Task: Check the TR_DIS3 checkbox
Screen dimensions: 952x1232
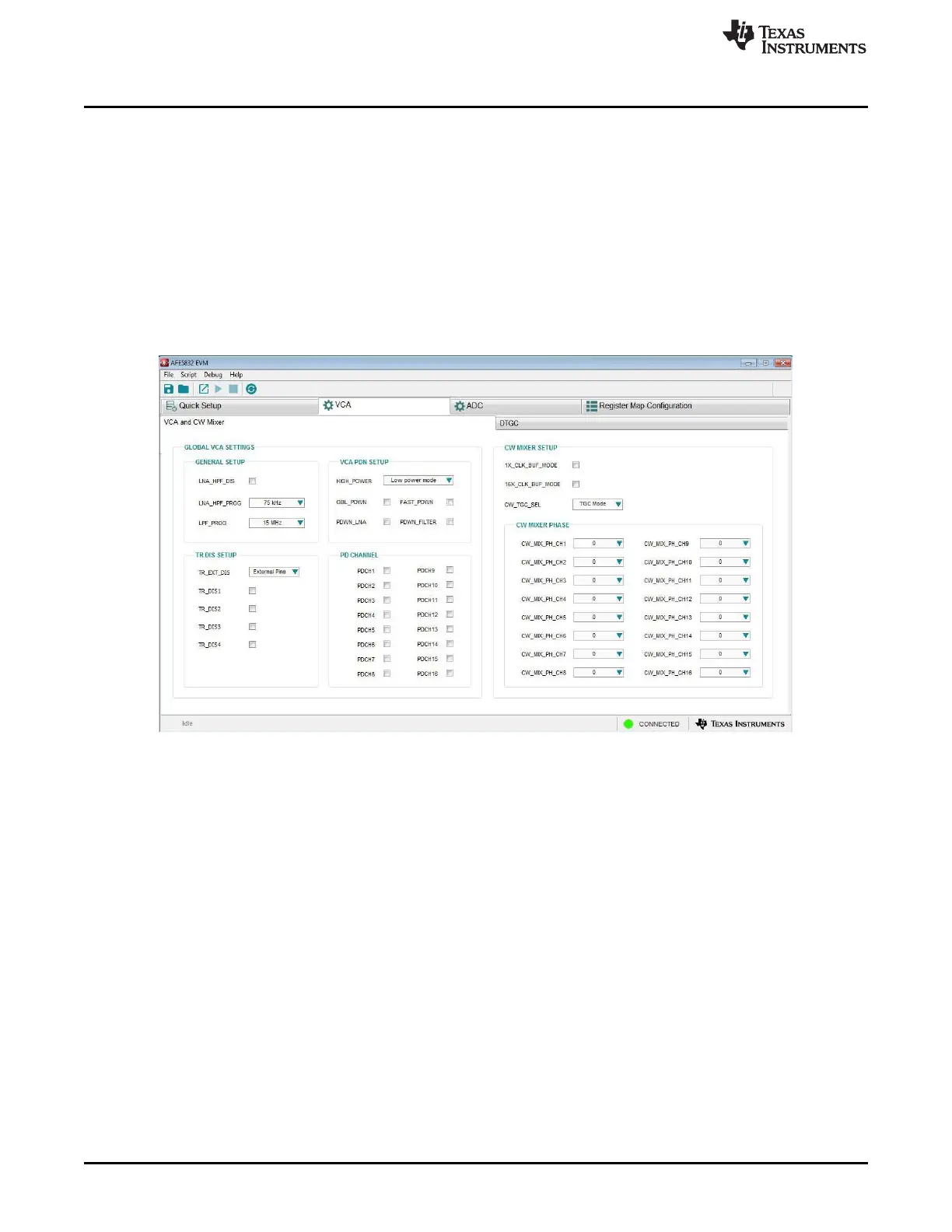Action: 252,627
